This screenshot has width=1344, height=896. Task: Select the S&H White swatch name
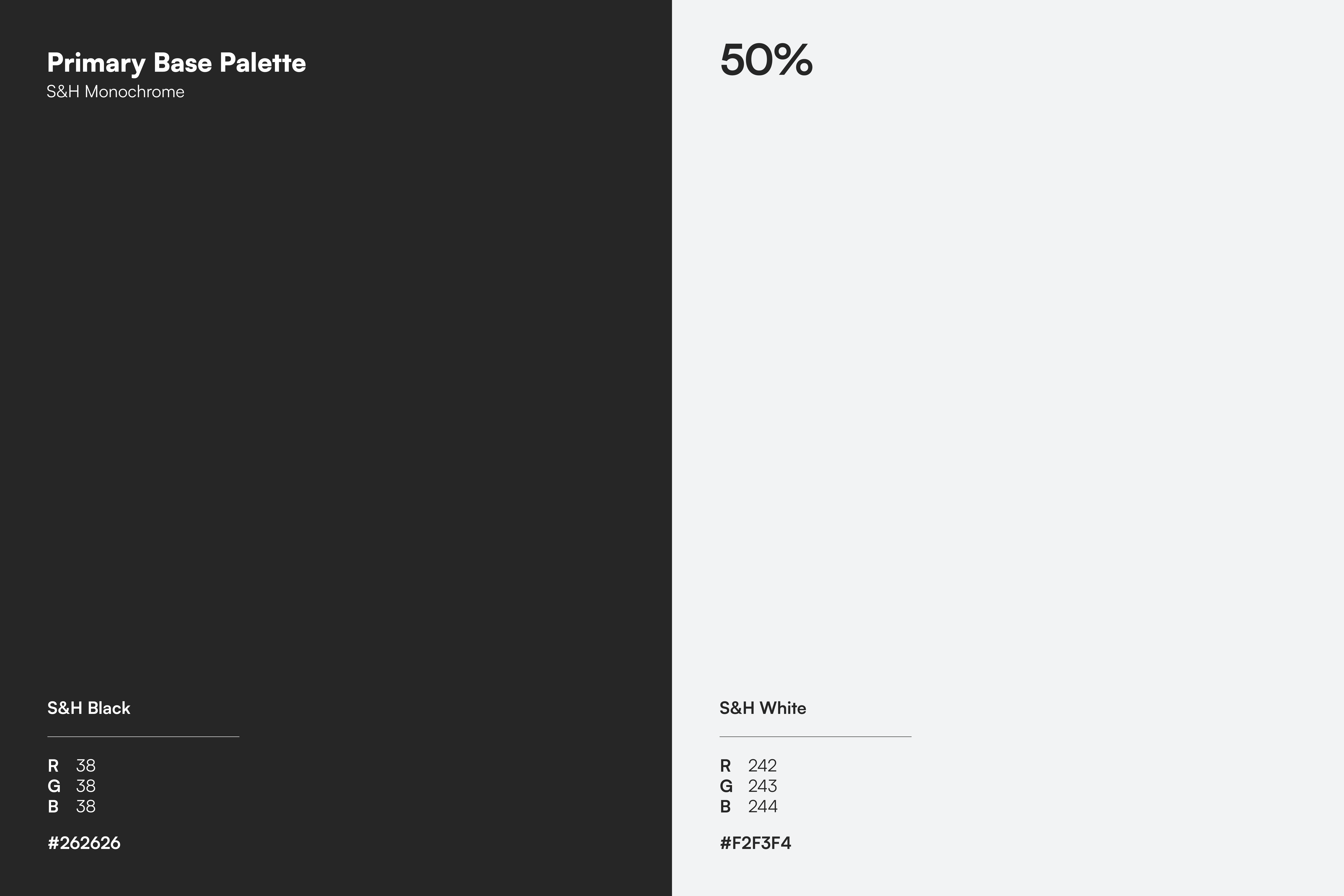[x=762, y=708]
